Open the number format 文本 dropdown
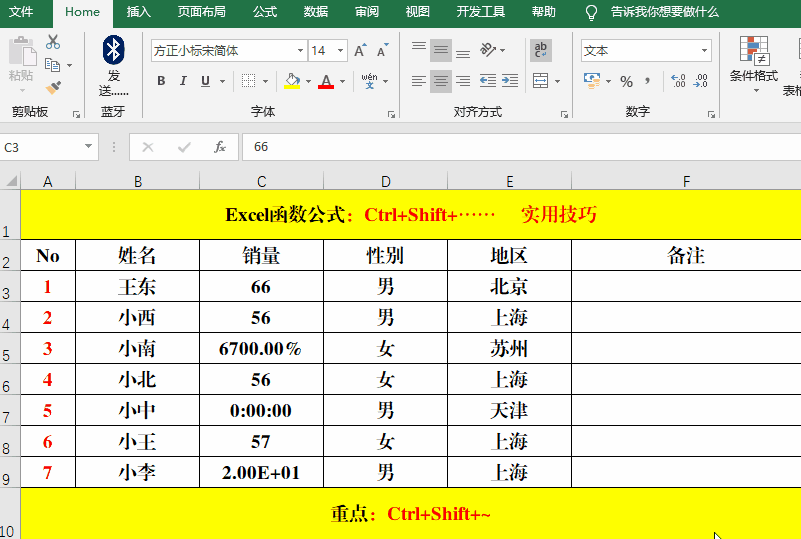The width and height of the screenshot is (801, 539). (704, 51)
